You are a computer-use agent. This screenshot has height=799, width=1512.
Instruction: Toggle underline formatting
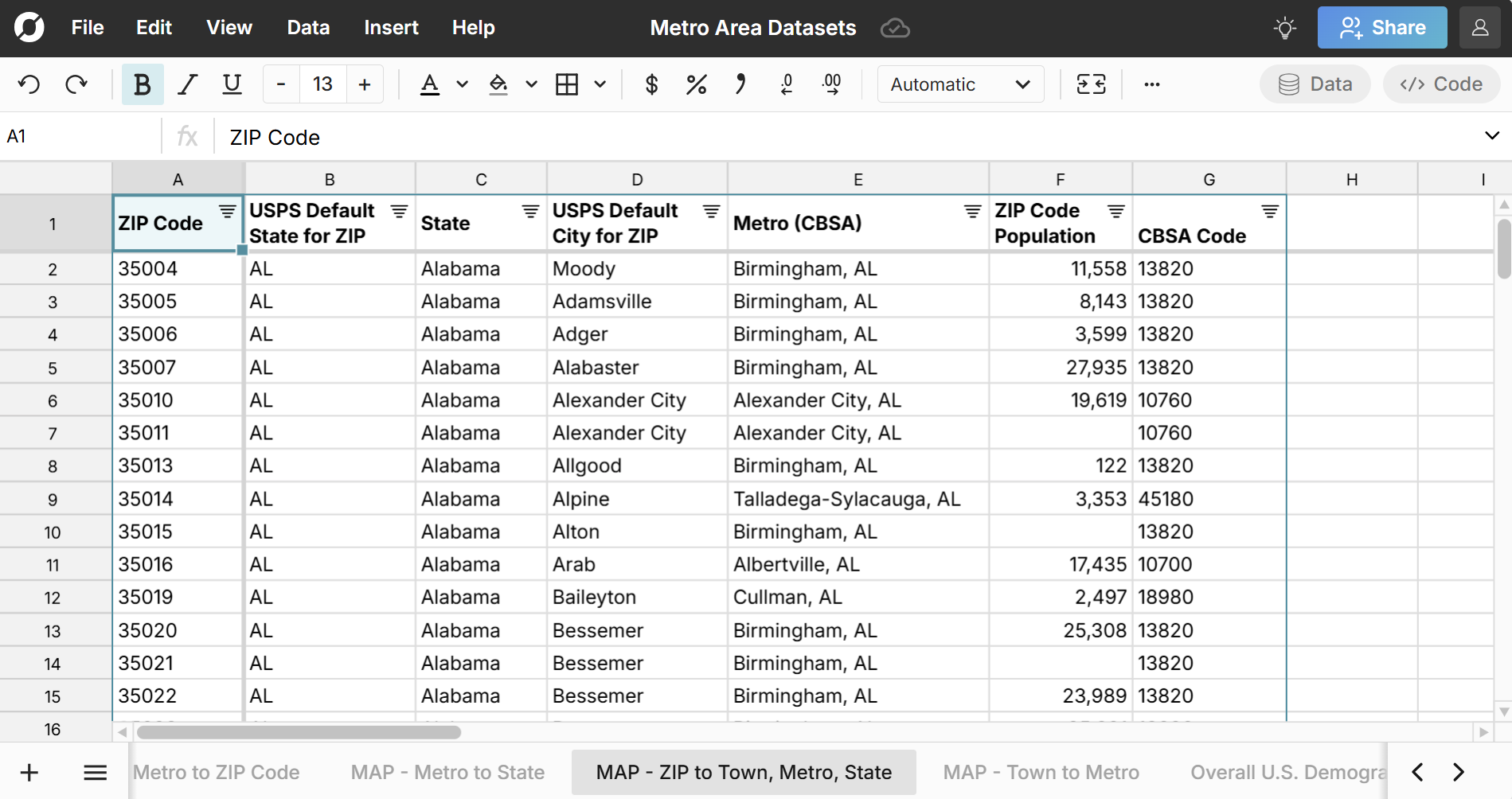pyautogui.click(x=231, y=84)
